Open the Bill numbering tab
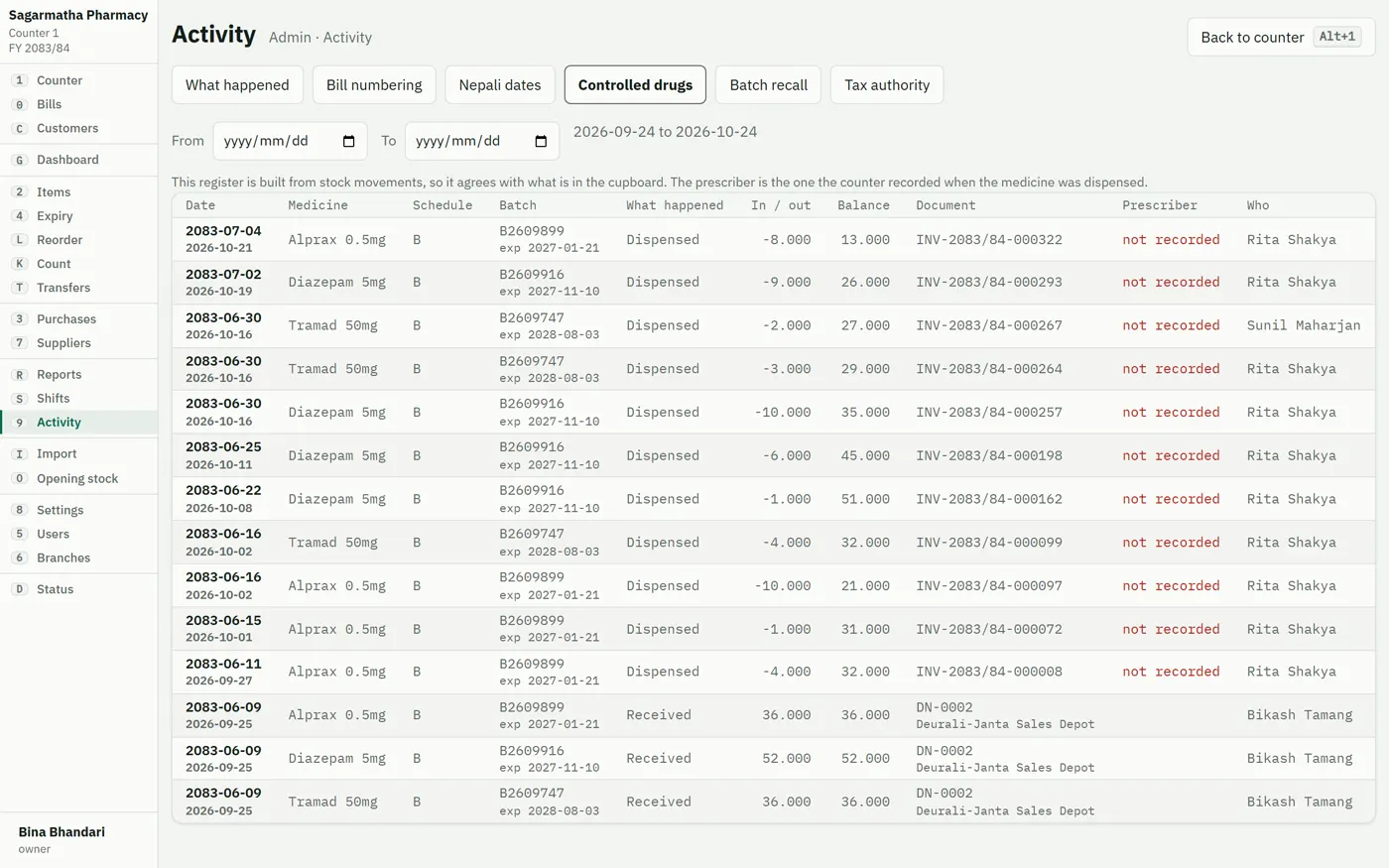Screen dimensions: 1389x868 pyautogui.click(x=374, y=84)
